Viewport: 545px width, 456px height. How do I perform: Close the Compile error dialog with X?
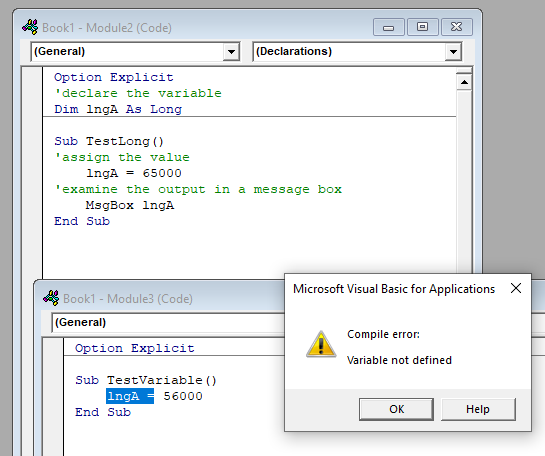click(516, 288)
